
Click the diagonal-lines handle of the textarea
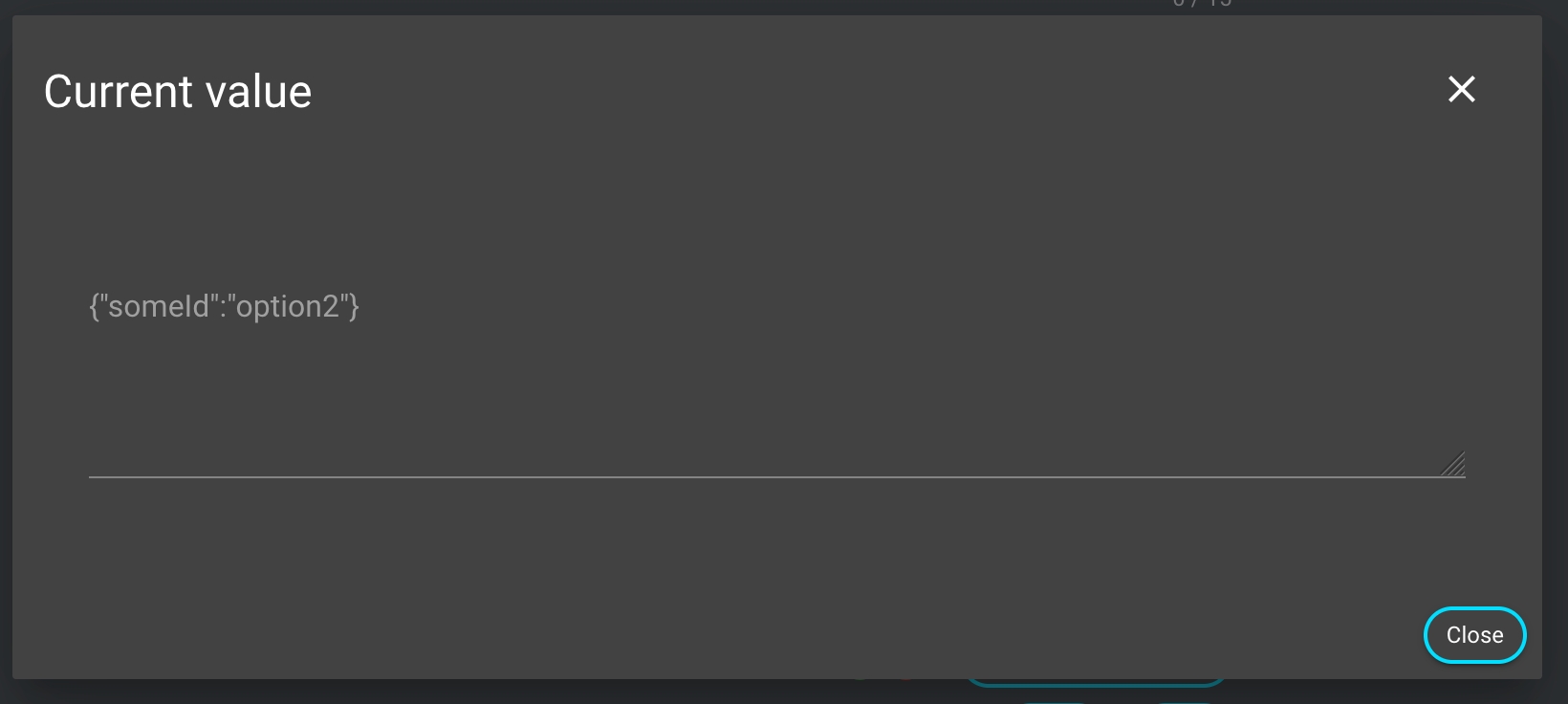(1453, 465)
